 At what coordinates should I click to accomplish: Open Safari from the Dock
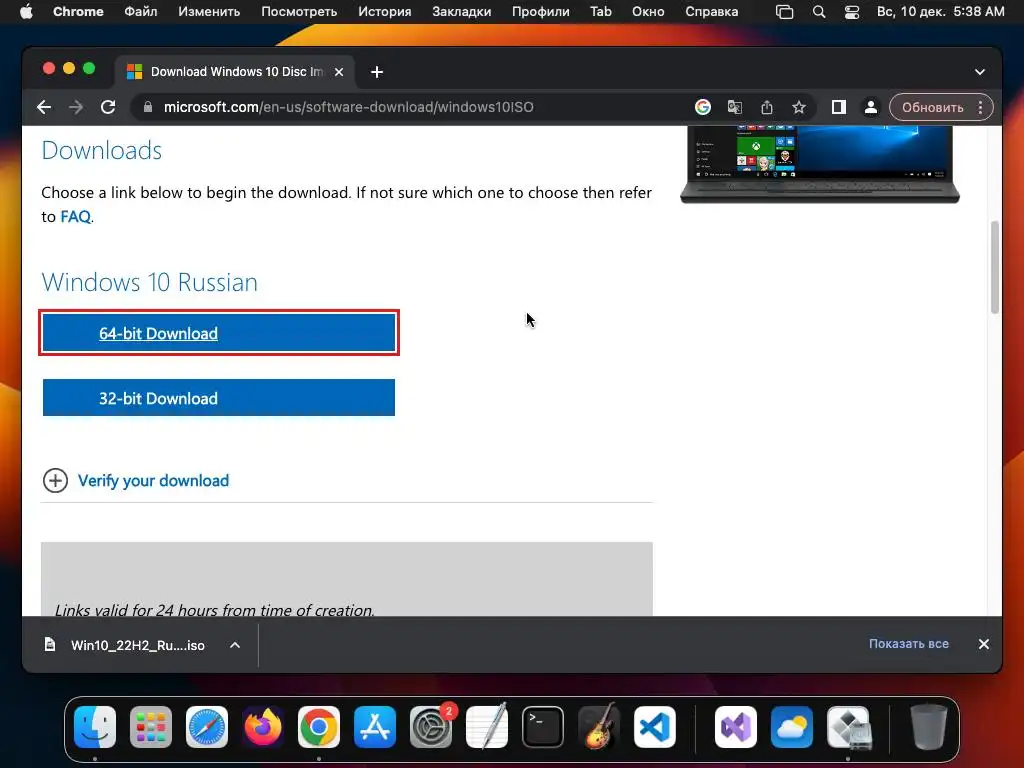coord(207,727)
